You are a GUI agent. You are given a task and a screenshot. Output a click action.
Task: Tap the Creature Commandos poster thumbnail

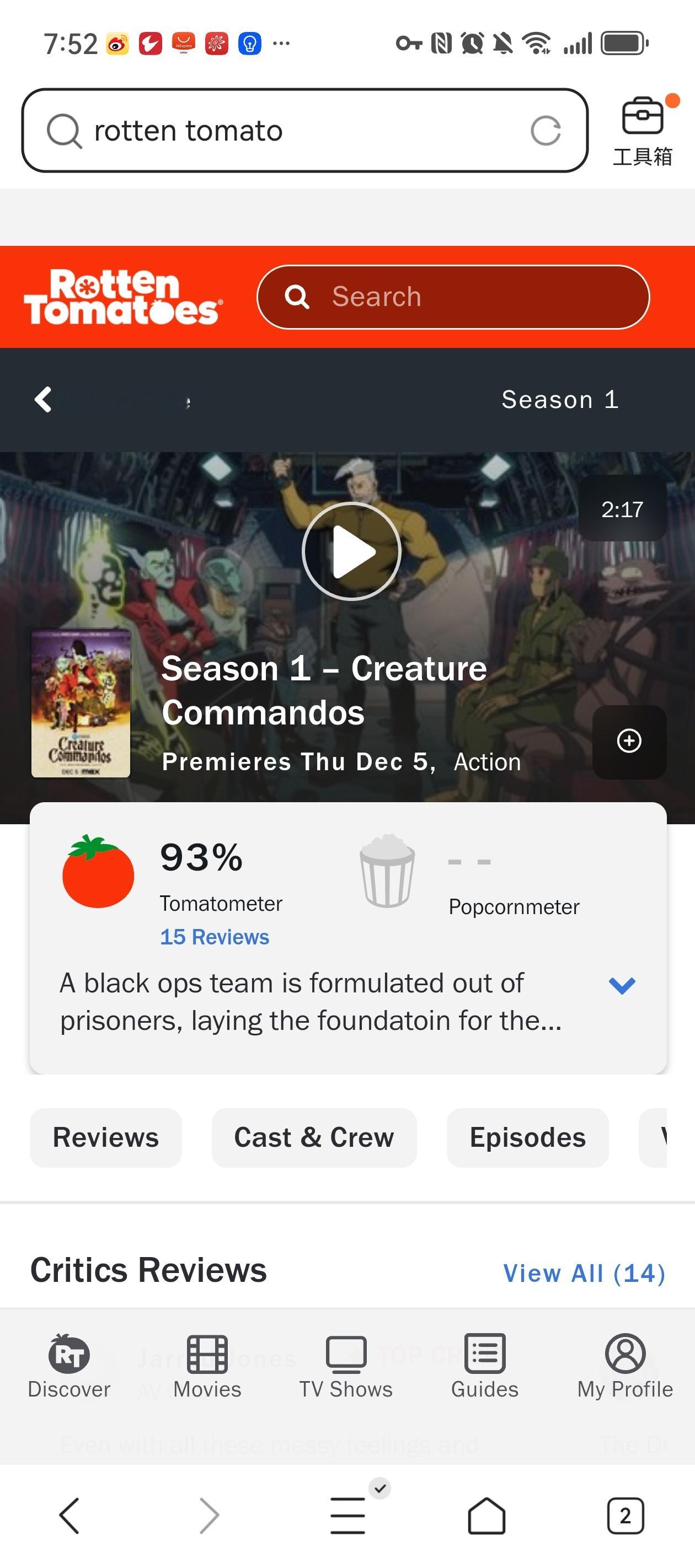tap(81, 703)
